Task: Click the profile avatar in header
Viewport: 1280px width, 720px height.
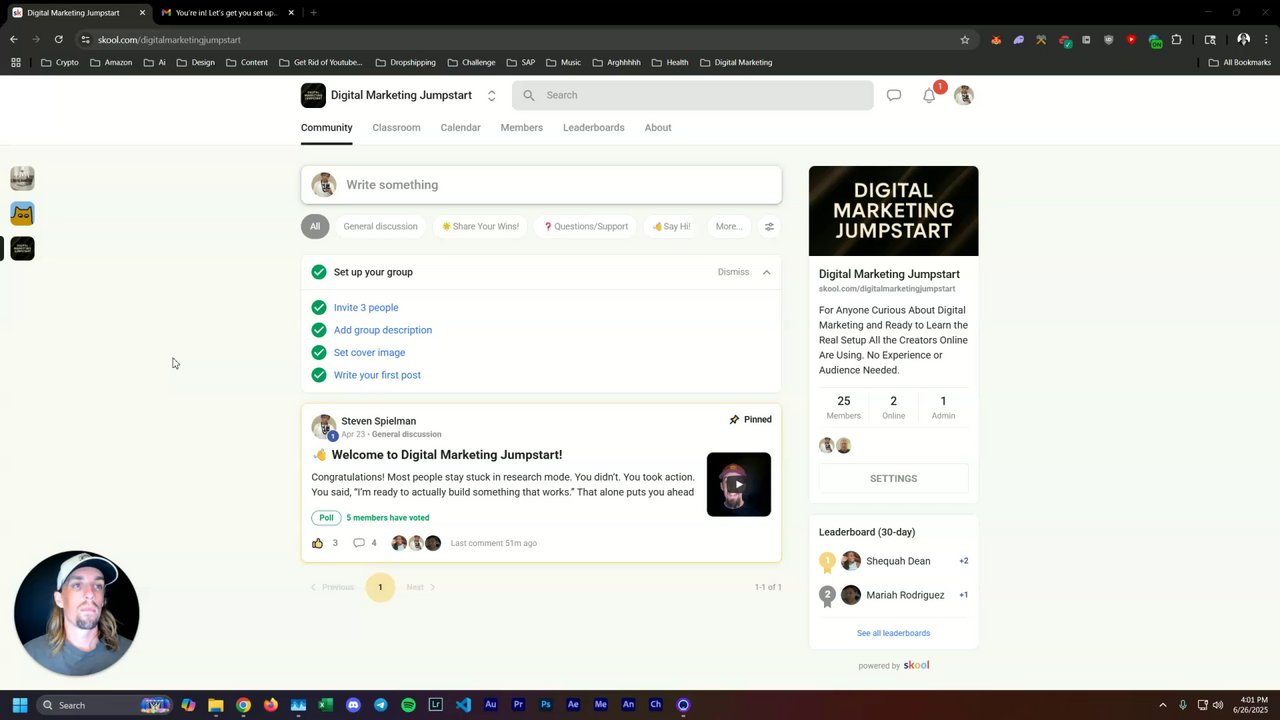Action: pos(964,95)
